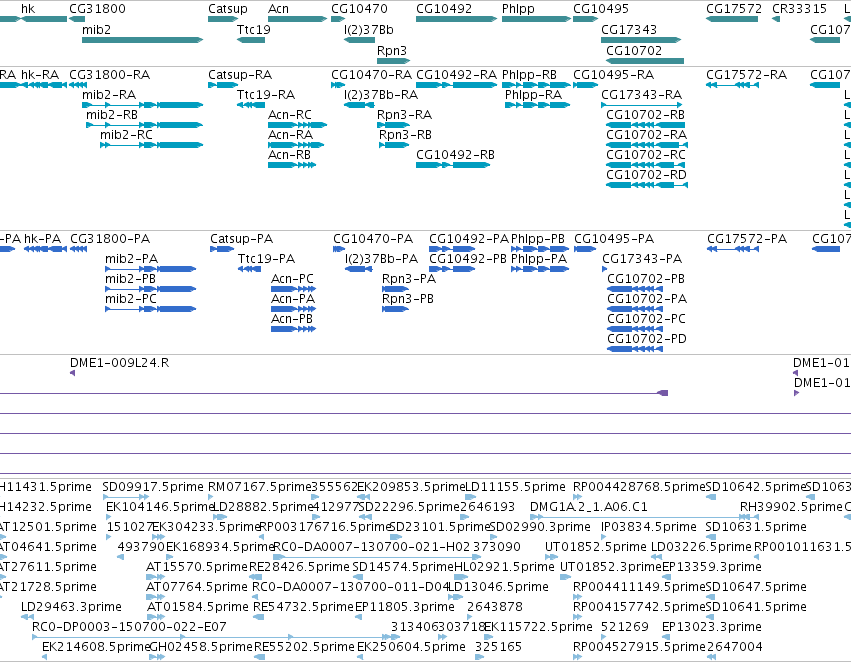Select the Rpn3-RB transcript

[394, 145]
